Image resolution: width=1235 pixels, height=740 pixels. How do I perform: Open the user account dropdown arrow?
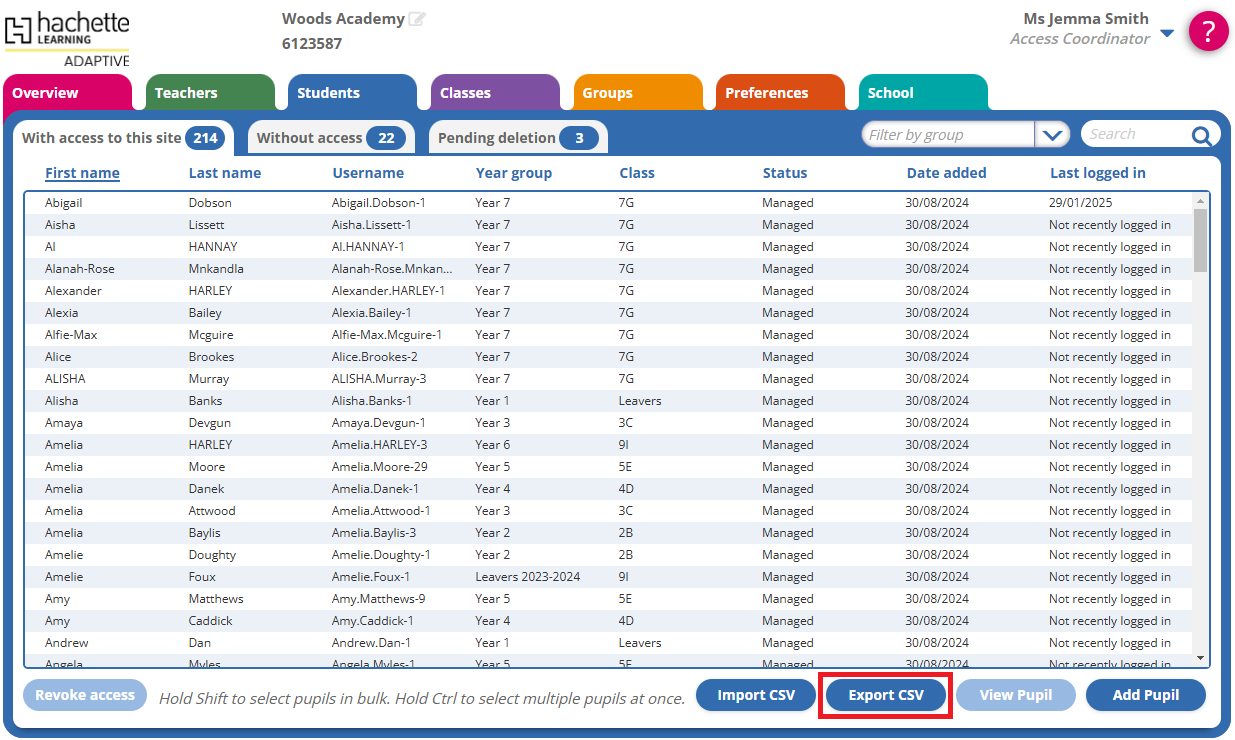point(1167,34)
